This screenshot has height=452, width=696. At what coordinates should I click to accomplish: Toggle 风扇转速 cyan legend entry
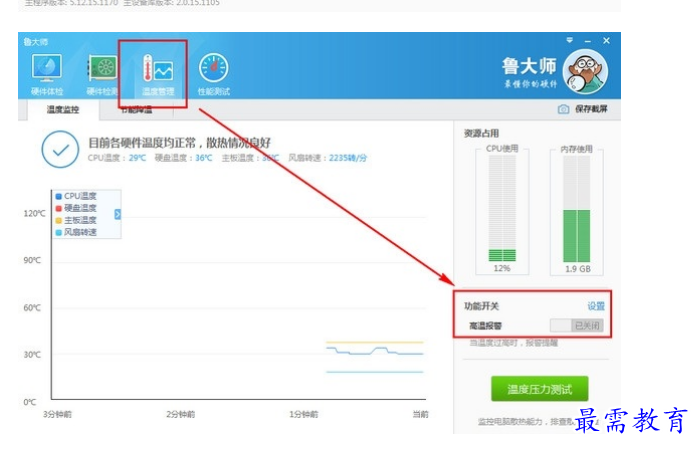(x=76, y=232)
